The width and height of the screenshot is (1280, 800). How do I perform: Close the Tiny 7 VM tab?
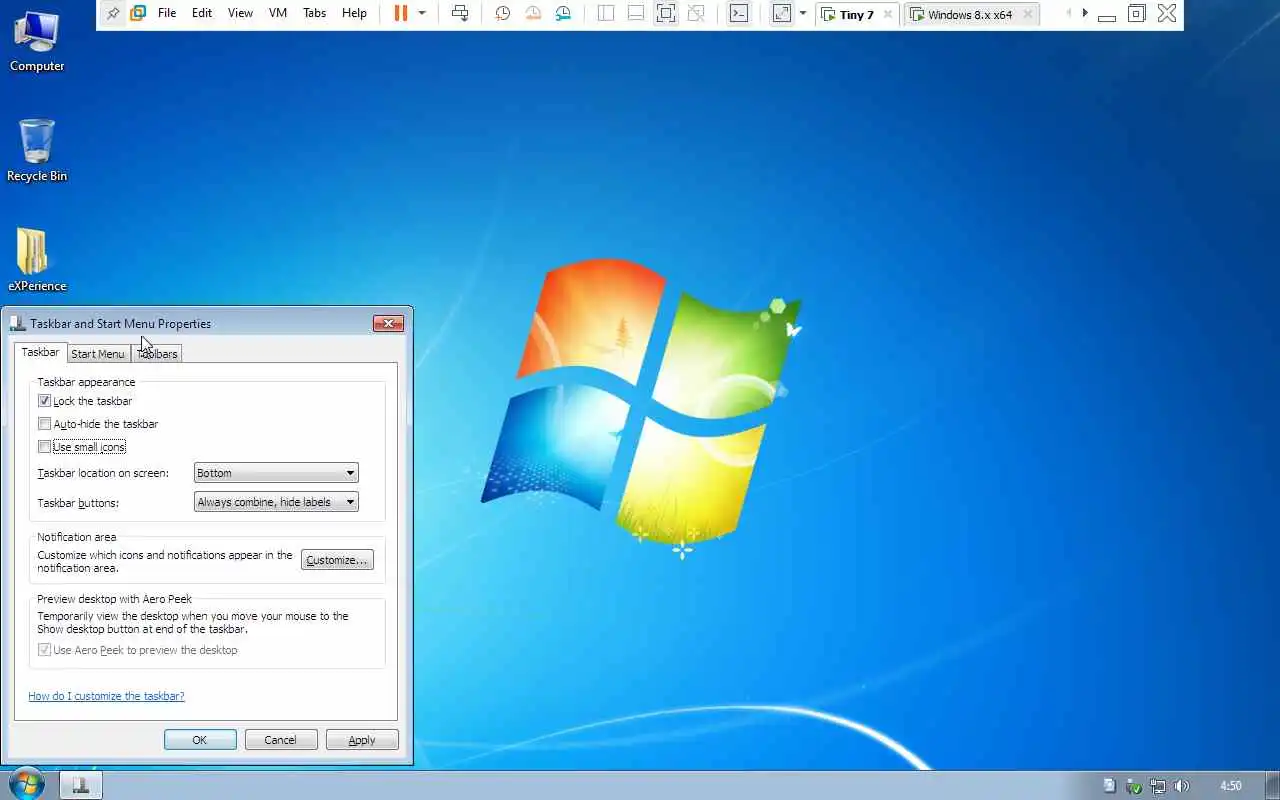pyautogui.click(x=887, y=15)
